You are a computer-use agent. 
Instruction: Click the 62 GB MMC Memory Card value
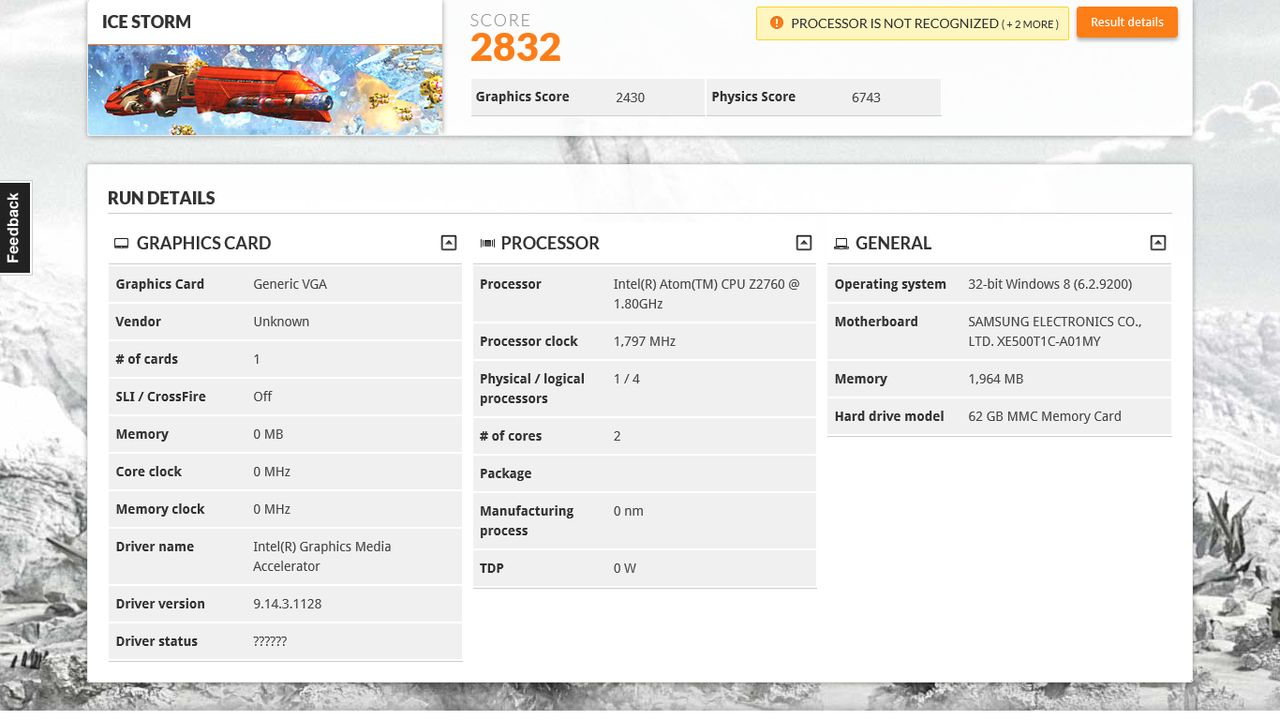(1044, 416)
